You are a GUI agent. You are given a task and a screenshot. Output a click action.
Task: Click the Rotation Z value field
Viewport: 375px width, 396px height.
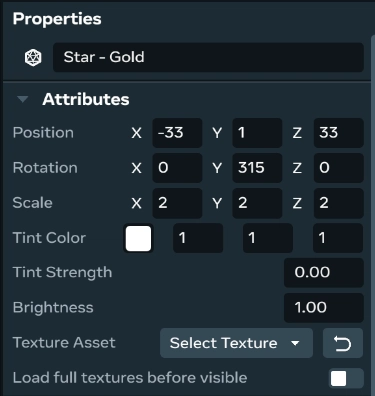(339, 168)
